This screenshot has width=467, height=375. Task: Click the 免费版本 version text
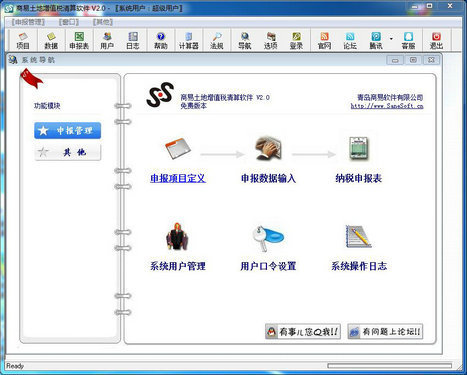[x=194, y=106]
